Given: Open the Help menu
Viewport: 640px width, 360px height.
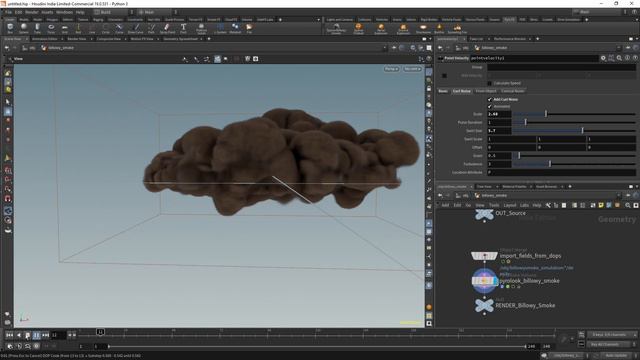Looking at the screenshot, I should pos(80,12).
